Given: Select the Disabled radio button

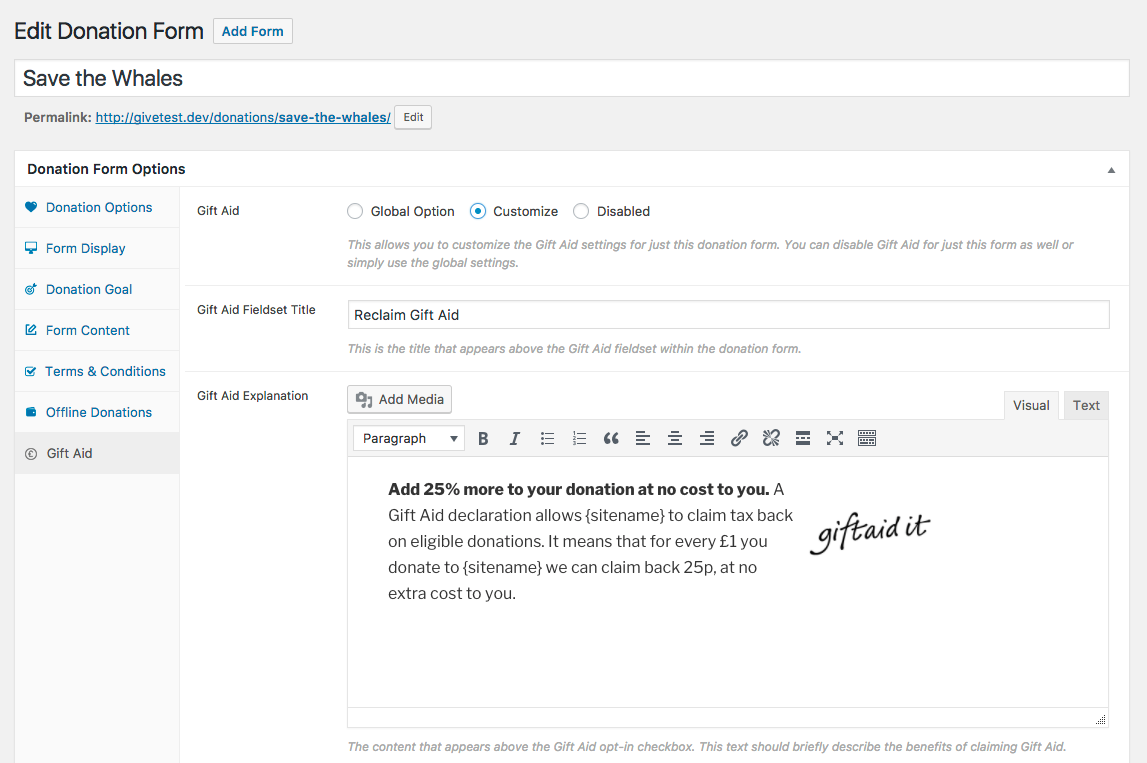Looking at the screenshot, I should click(x=581, y=211).
